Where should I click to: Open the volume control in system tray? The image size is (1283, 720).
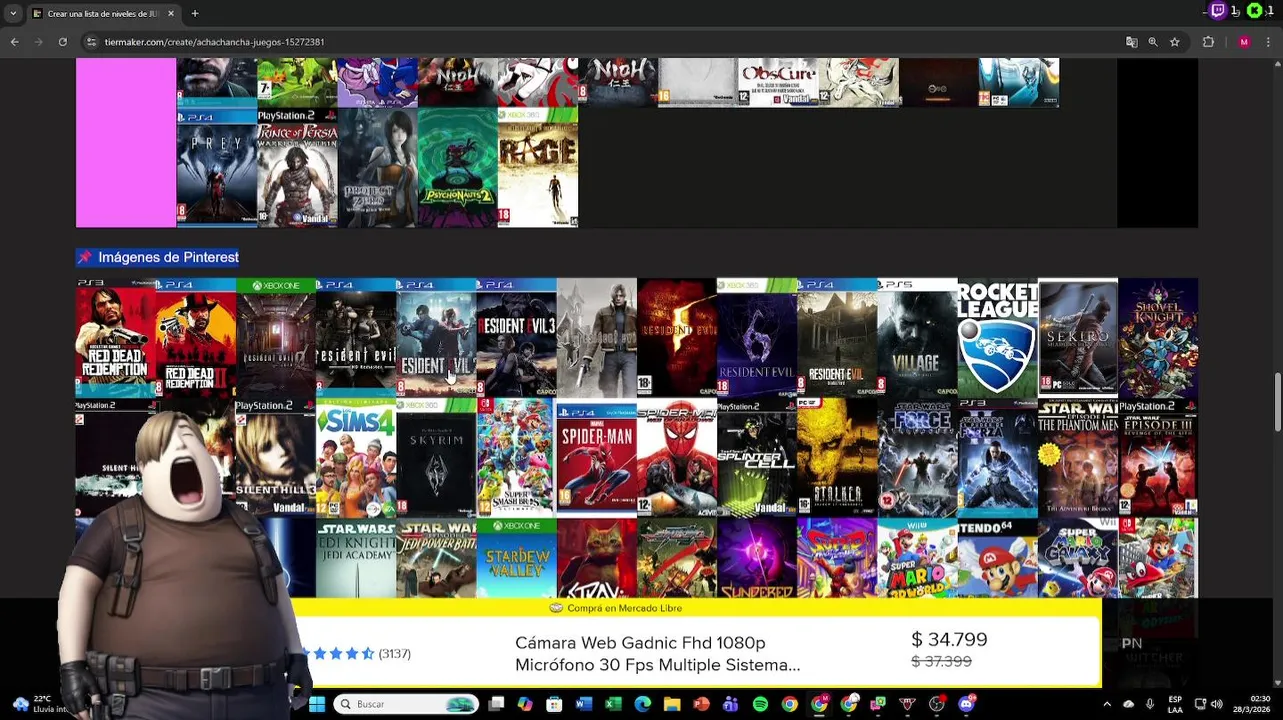coord(1217,704)
